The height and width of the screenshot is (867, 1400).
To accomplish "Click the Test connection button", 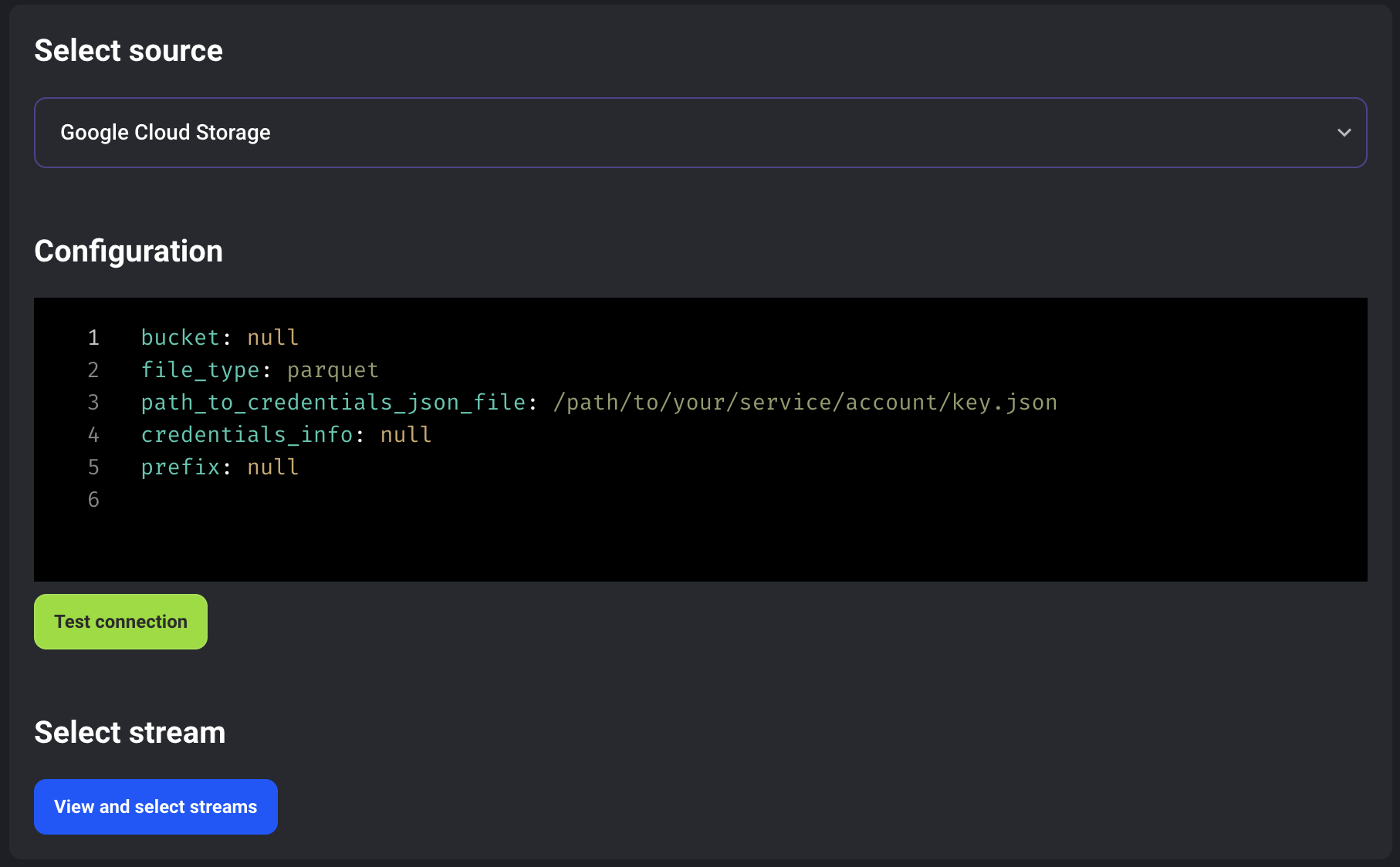I will [120, 622].
